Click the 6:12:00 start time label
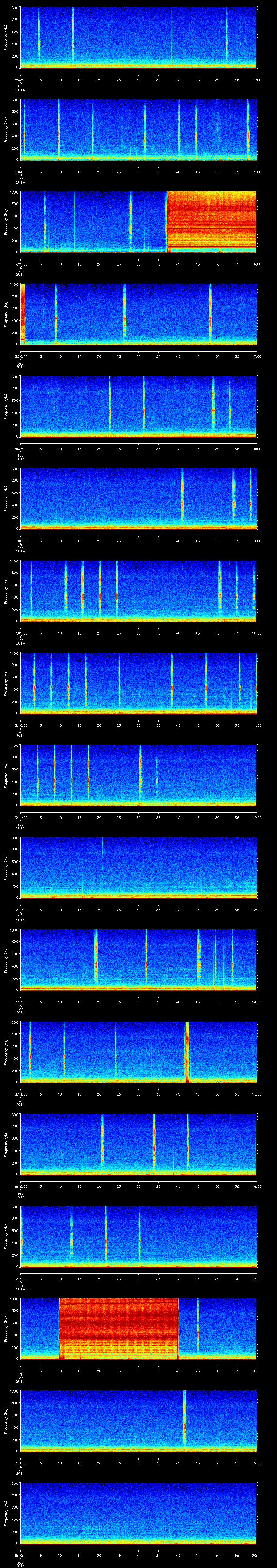The height and width of the screenshot is (1568, 277). [20, 910]
